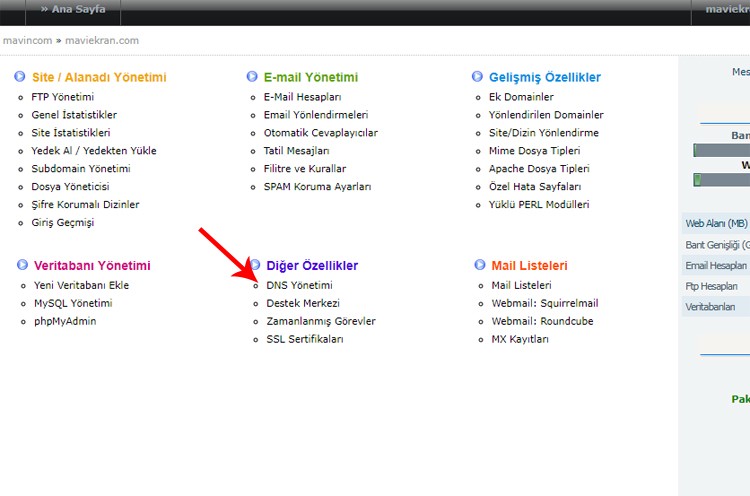Open FTP Yönetimi page

pyautogui.click(x=62, y=97)
